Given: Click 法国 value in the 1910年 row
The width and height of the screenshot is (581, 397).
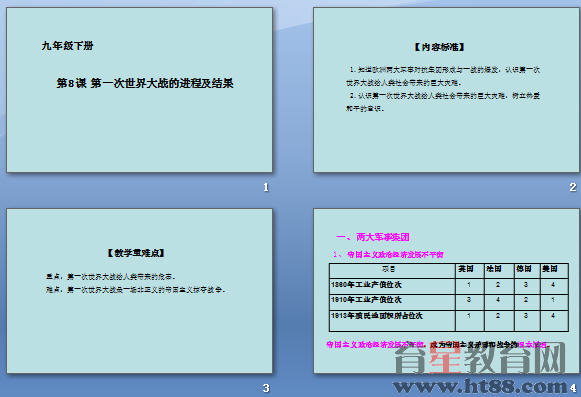Looking at the screenshot, I should pyautogui.click(x=499, y=302).
